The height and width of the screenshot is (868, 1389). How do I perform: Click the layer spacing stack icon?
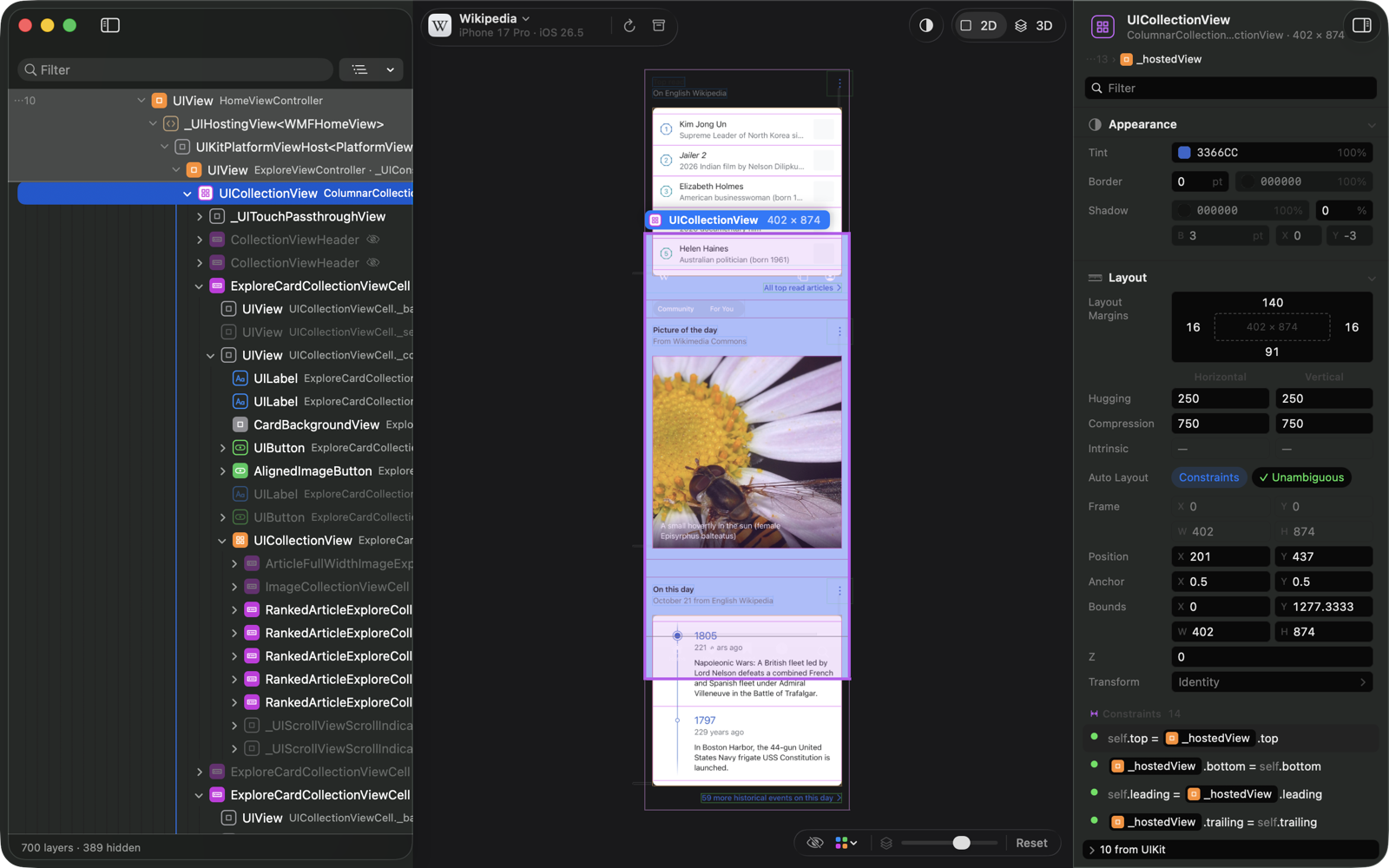(x=886, y=843)
